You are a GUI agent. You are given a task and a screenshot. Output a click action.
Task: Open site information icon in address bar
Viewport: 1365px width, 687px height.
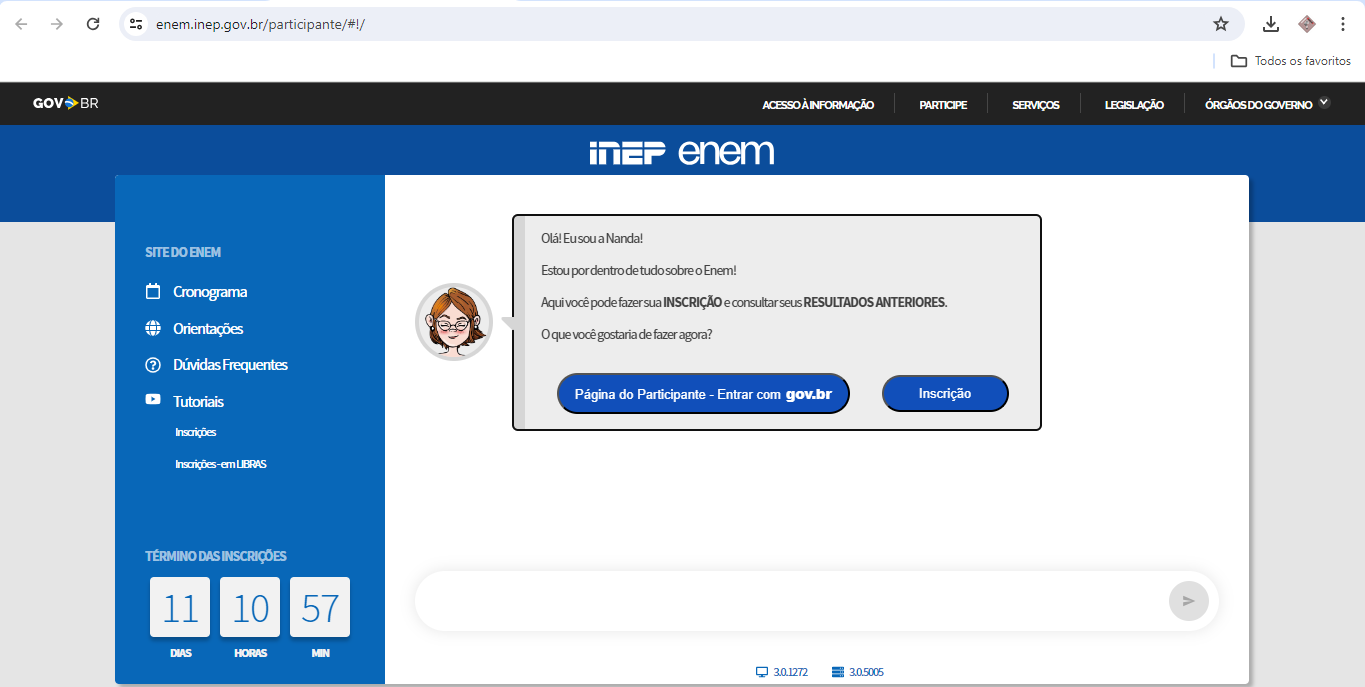tap(137, 24)
